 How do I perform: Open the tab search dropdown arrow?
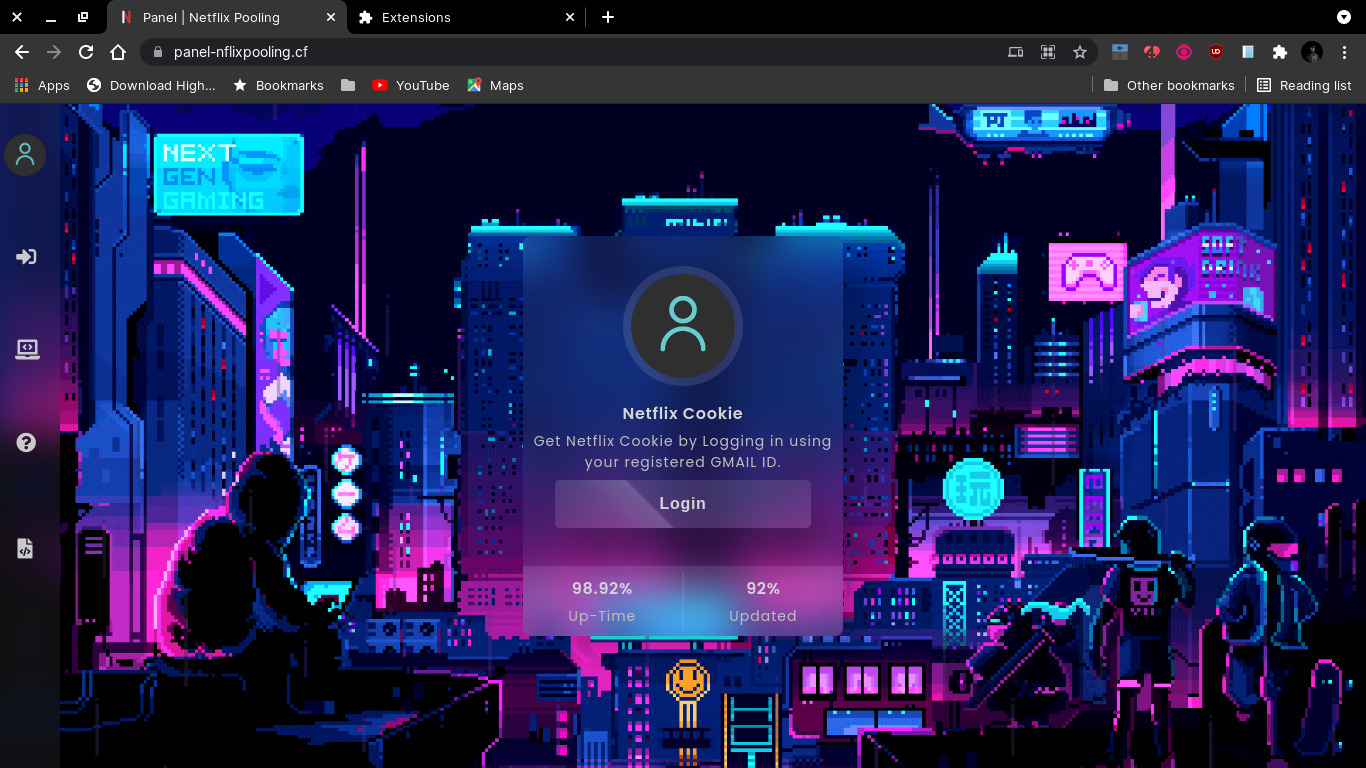[1344, 17]
